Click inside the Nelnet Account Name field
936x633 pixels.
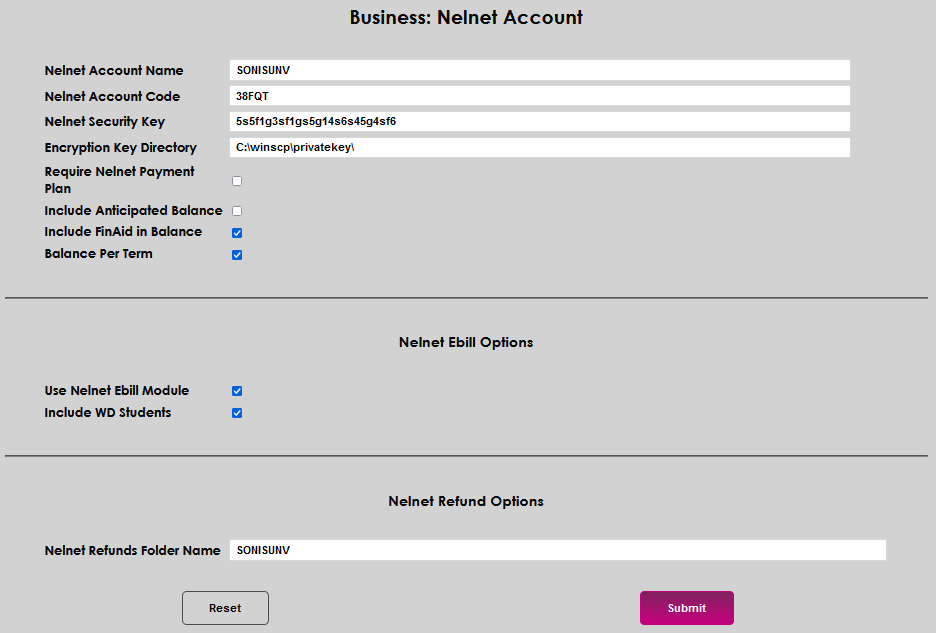click(x=538, y=70)
